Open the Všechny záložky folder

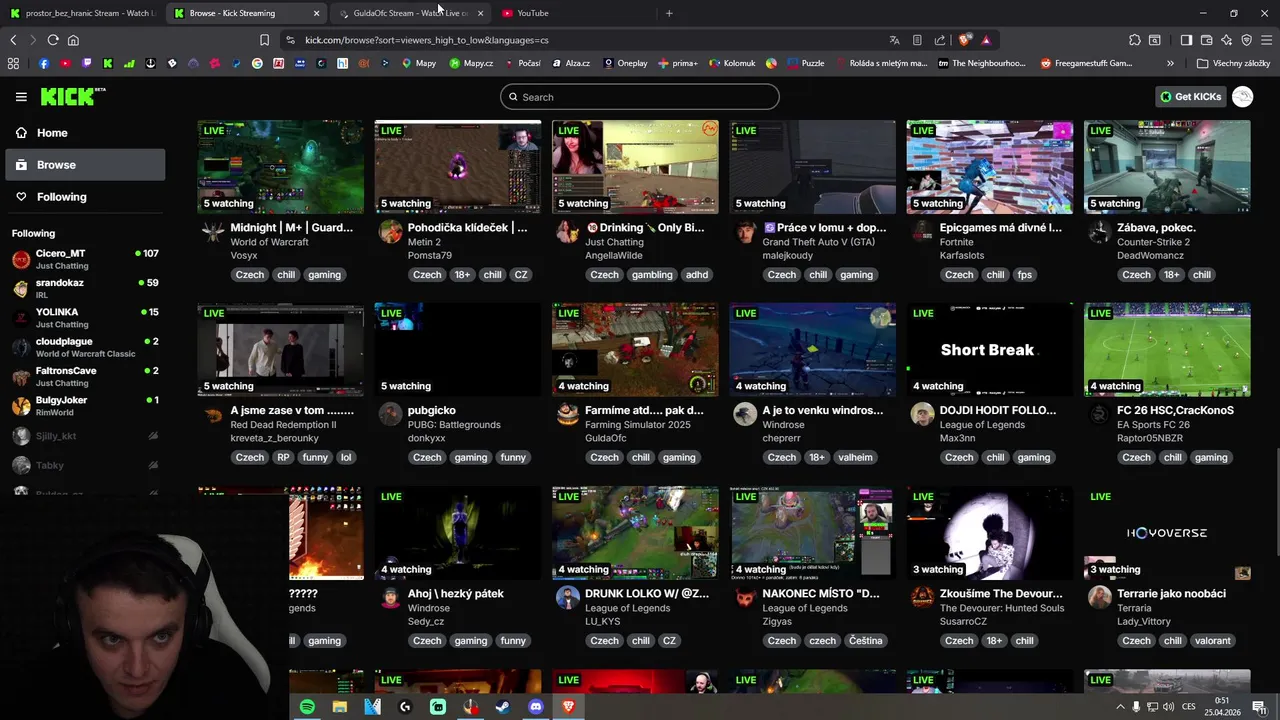pyautogui.click(x=1233, y=63)
